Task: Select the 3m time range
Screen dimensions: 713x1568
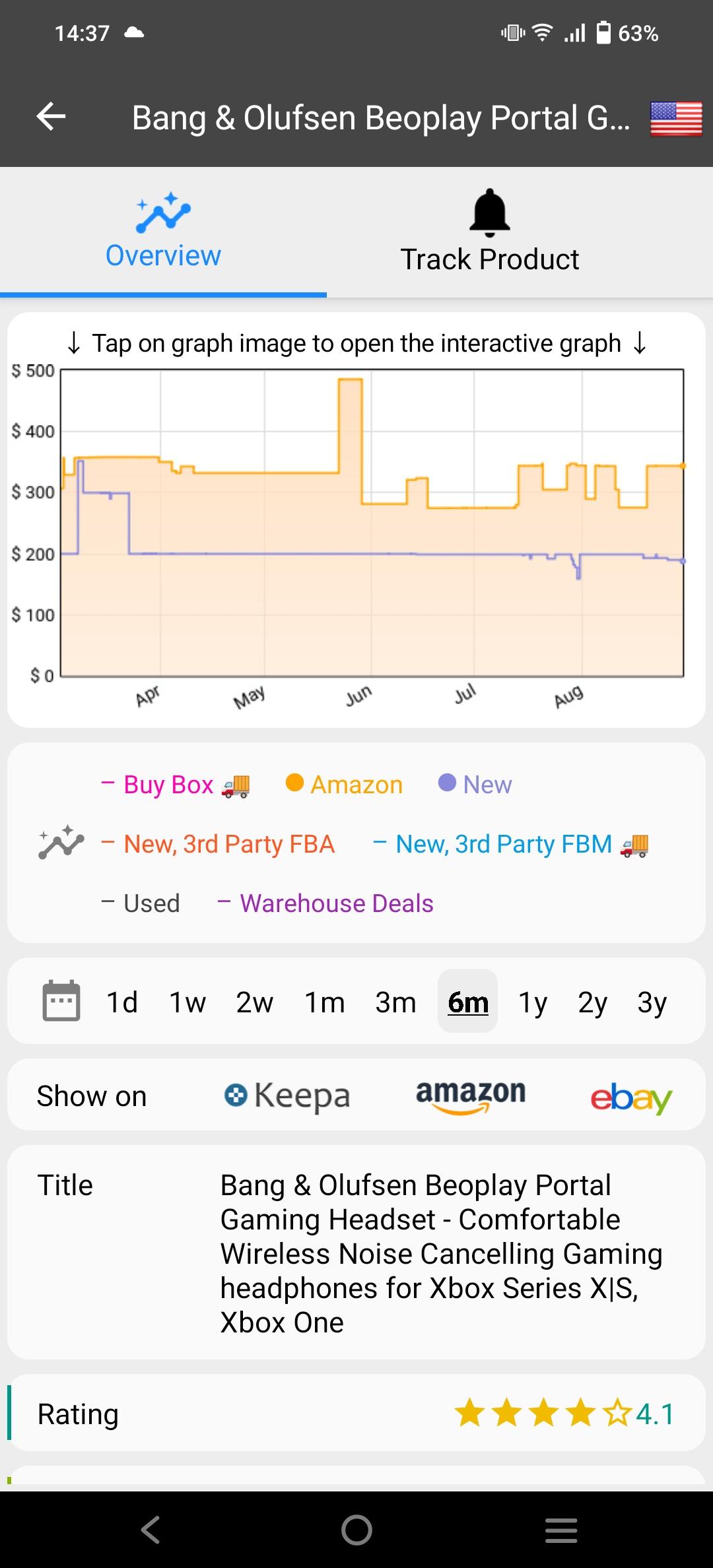Action: coord(395,1002)
